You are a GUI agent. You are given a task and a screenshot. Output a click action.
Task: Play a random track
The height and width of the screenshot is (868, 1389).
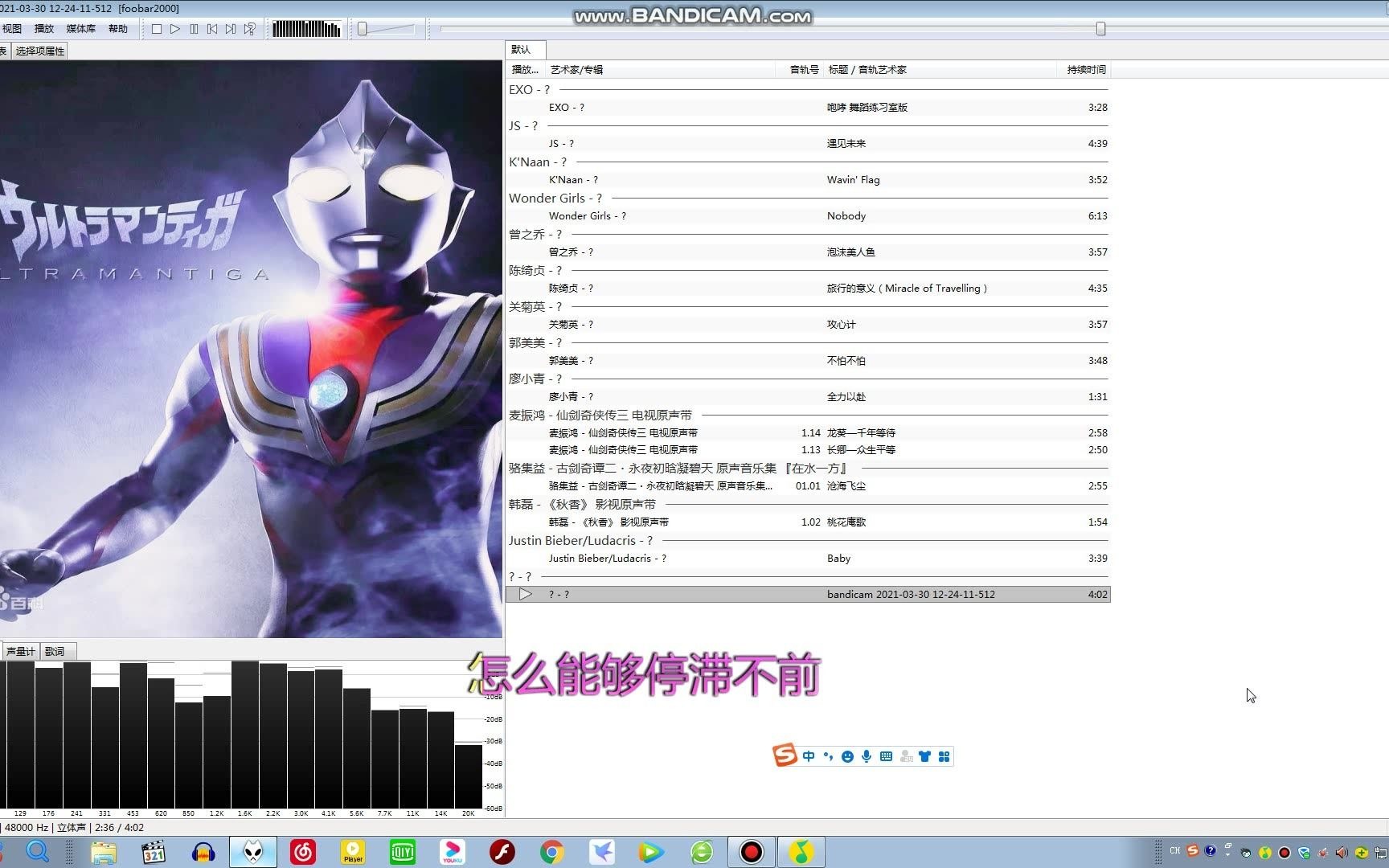pos(250,29)
